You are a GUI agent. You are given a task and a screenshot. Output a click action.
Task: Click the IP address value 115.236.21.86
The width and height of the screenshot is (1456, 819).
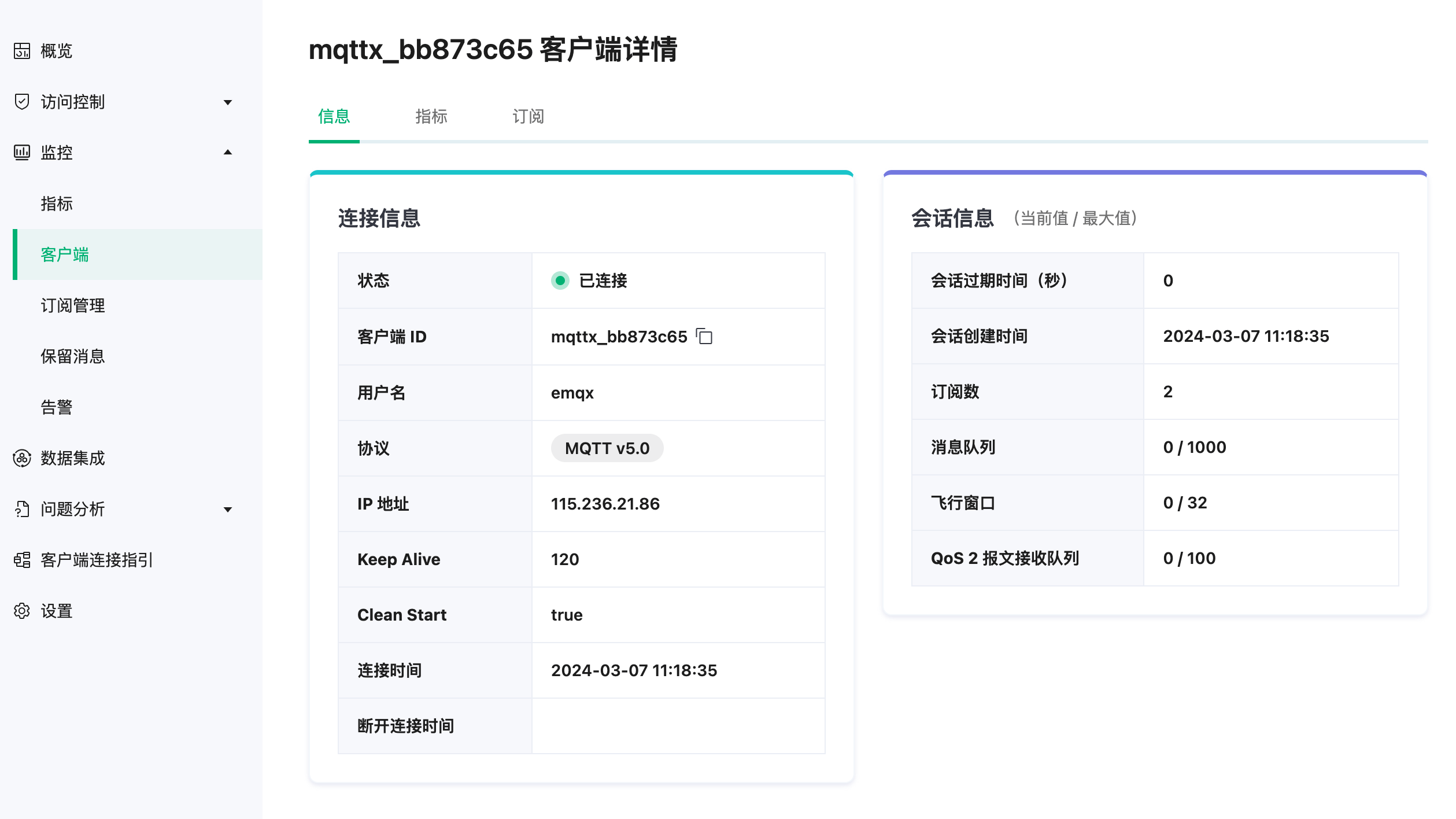pyautogui.click(x=605, y=504)
